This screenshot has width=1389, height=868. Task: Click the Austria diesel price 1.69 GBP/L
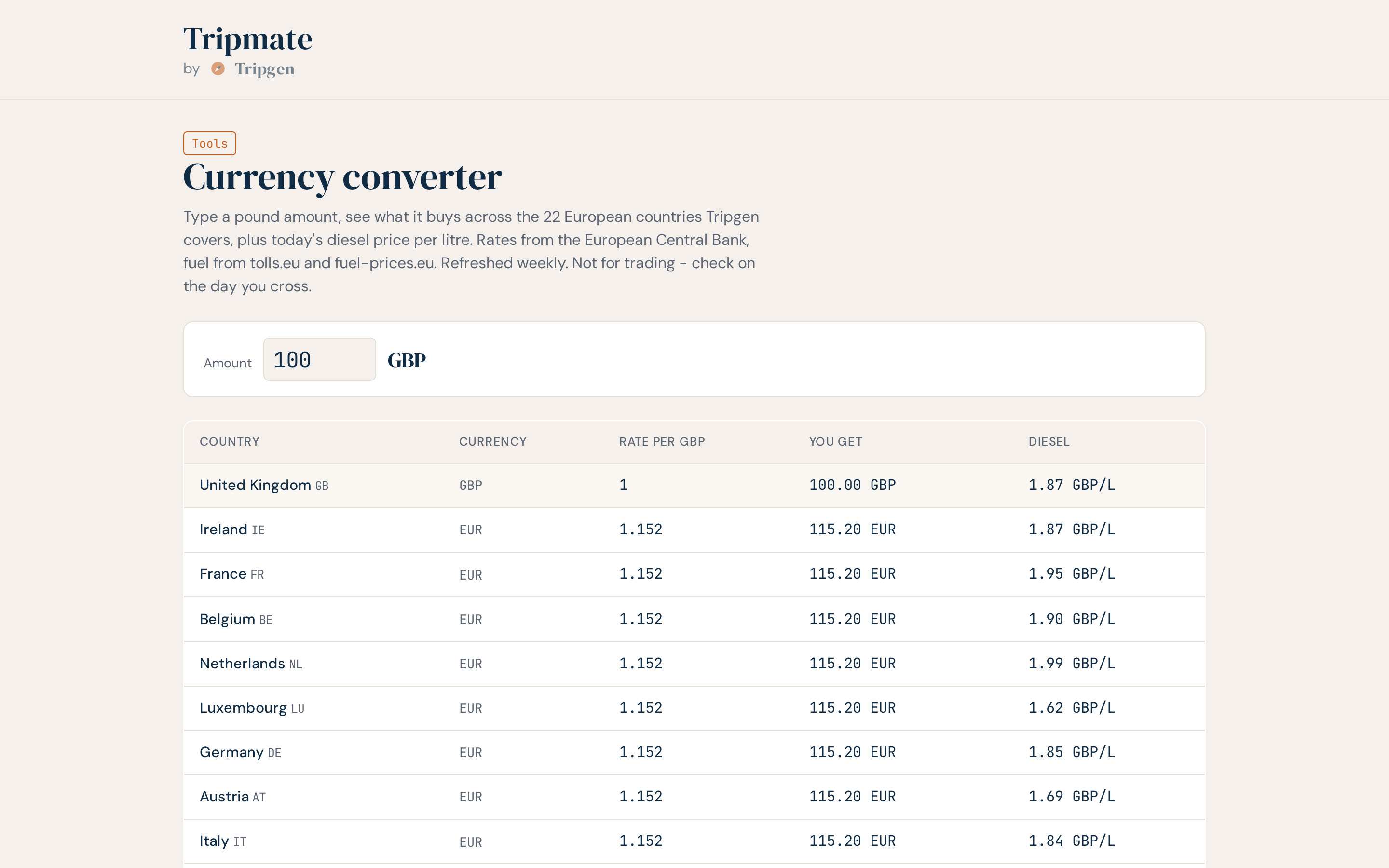coord(1072,797)
